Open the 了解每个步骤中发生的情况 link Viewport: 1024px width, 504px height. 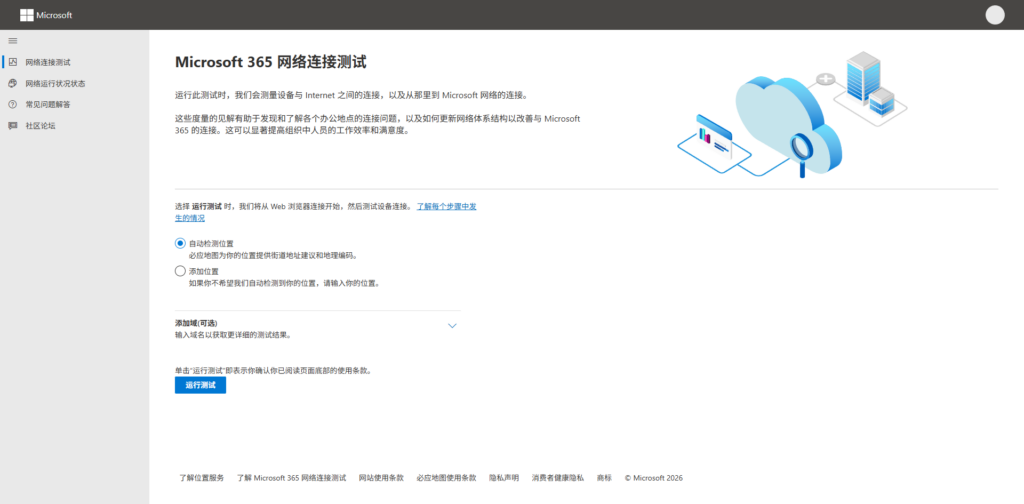coord(446,206)
